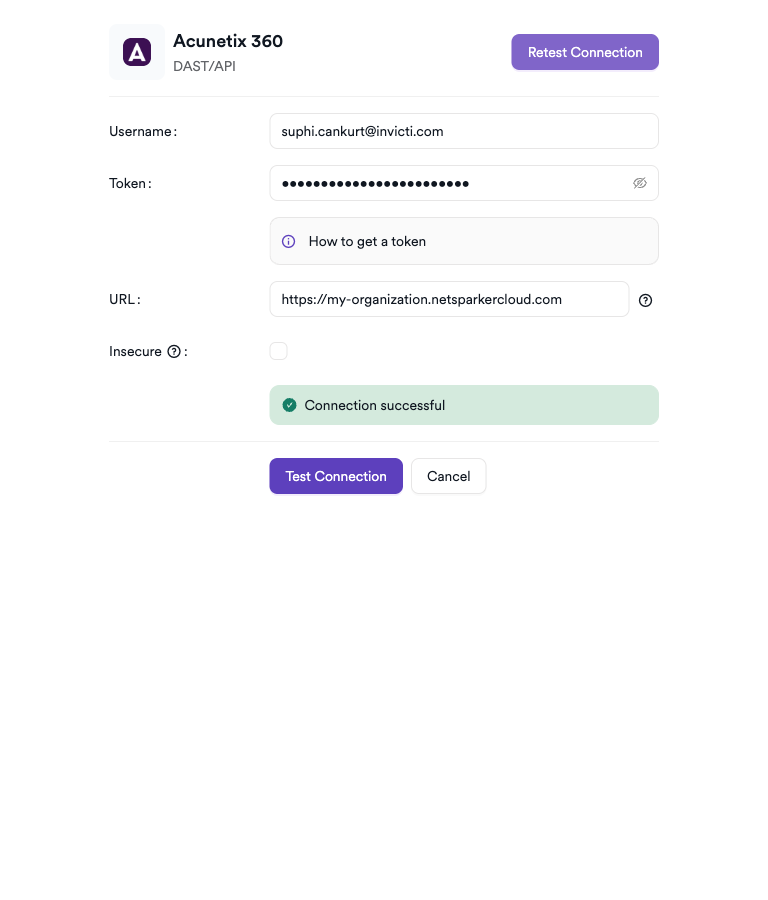The width and height of the screenshot is (768, 900).
Task: Select the URL input containing netsparkercloud.com
Action: [x=449, y=299]
